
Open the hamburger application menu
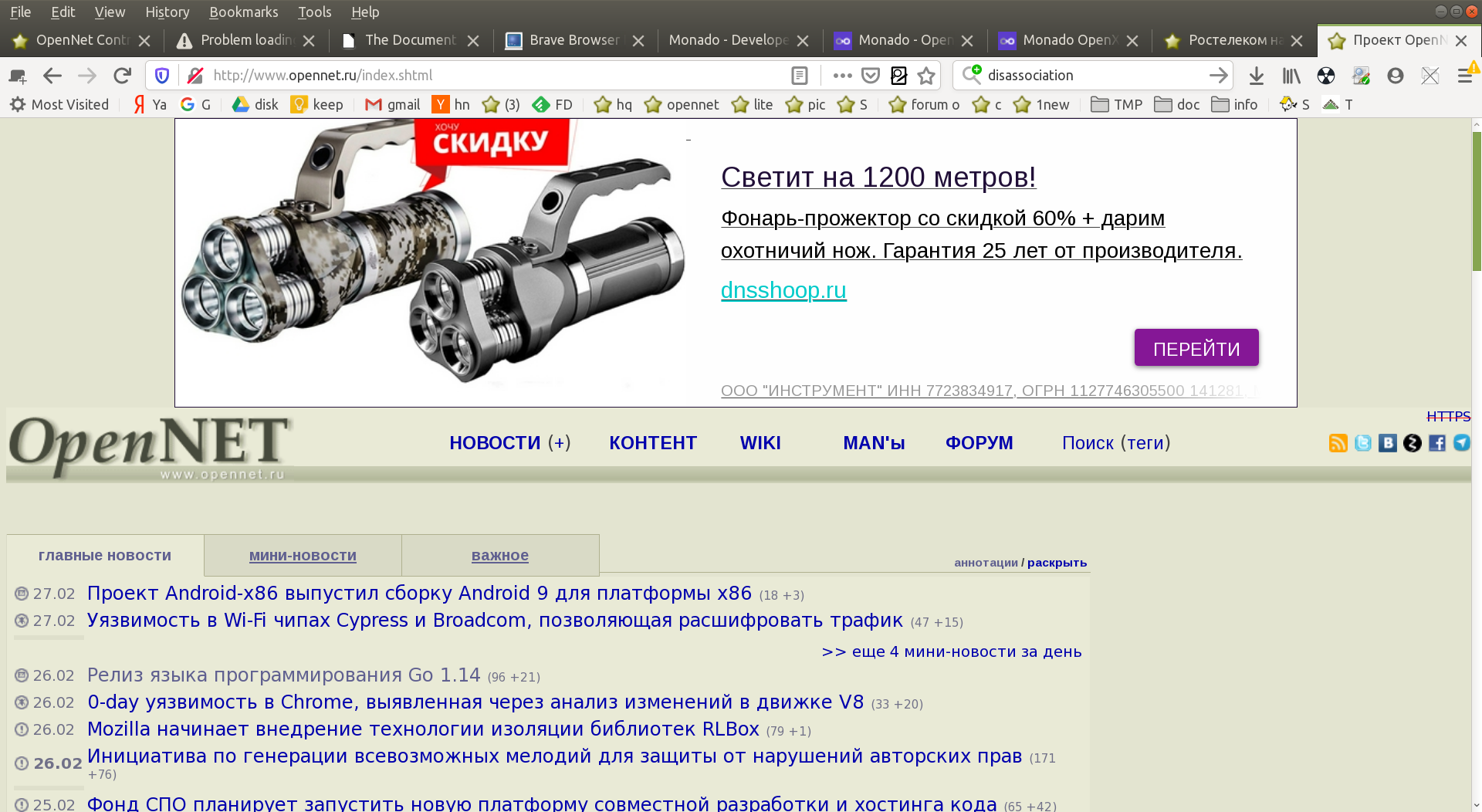(x=1463, y=76)
